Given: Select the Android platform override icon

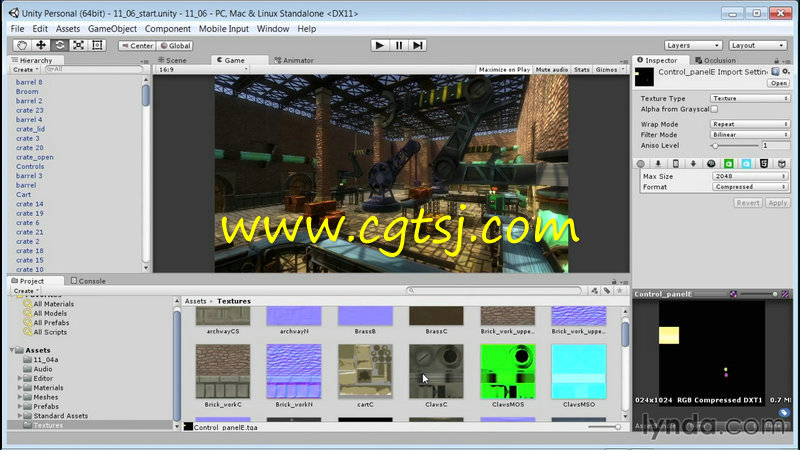Looking at the screenshot, I should pos(693,164).
